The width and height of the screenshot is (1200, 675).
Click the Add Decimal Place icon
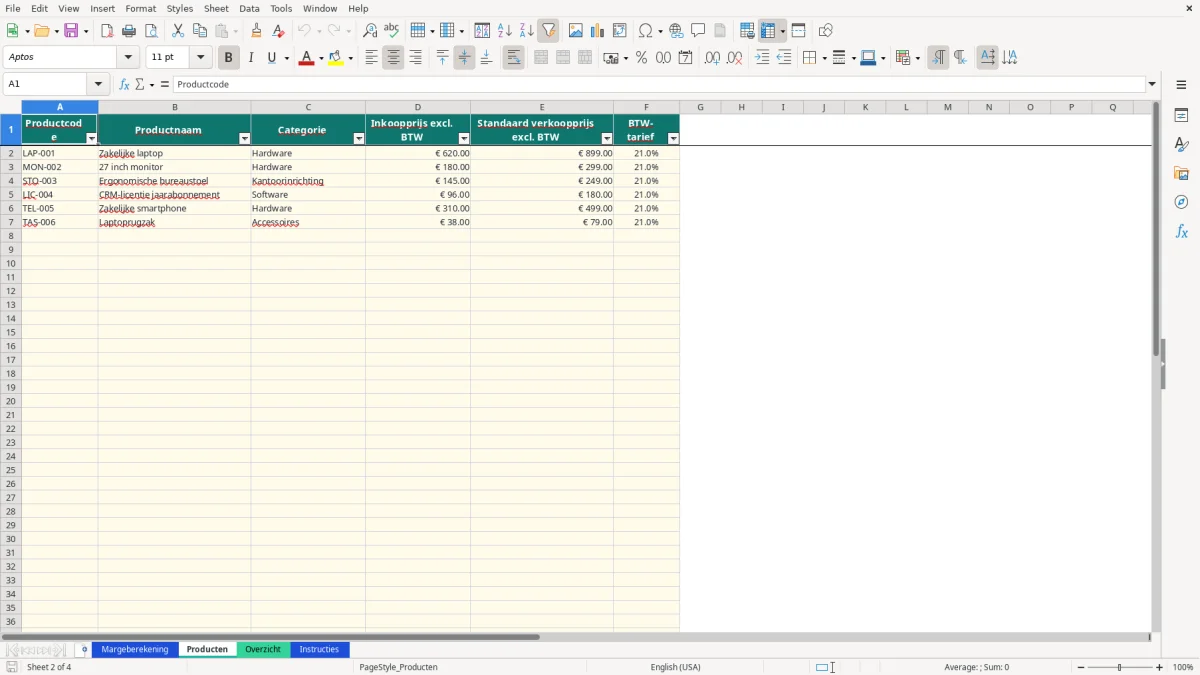[x=713, y=58]
